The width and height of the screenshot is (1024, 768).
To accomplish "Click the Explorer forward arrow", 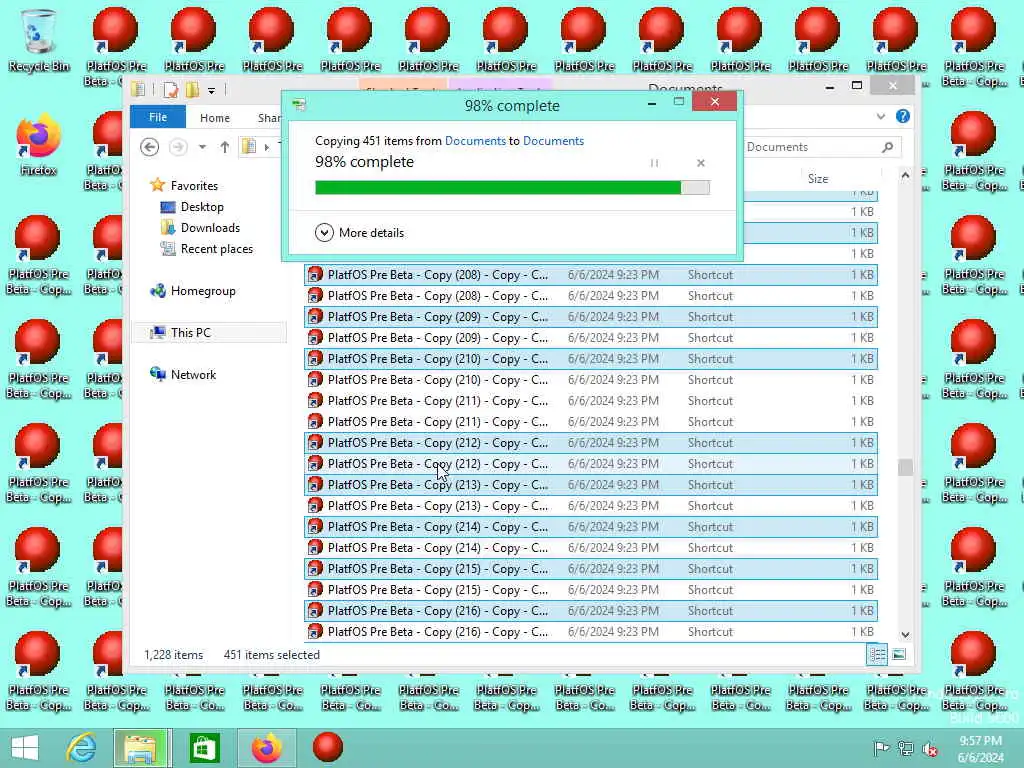I will [x=178, y=147].
